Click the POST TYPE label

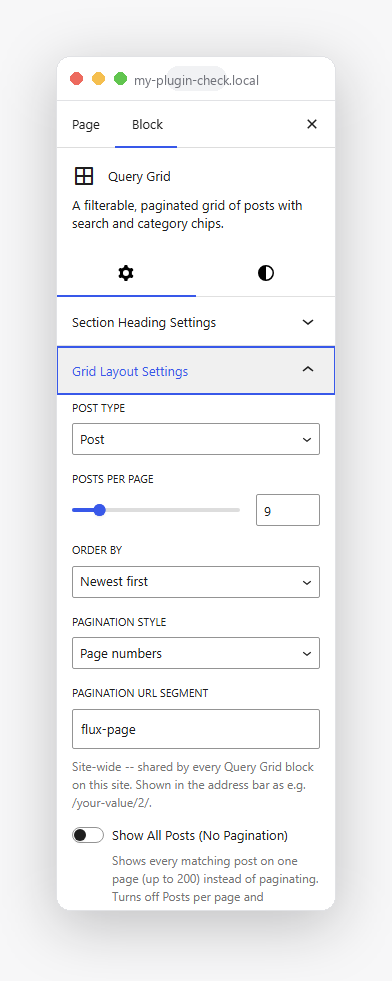(98, 408)
